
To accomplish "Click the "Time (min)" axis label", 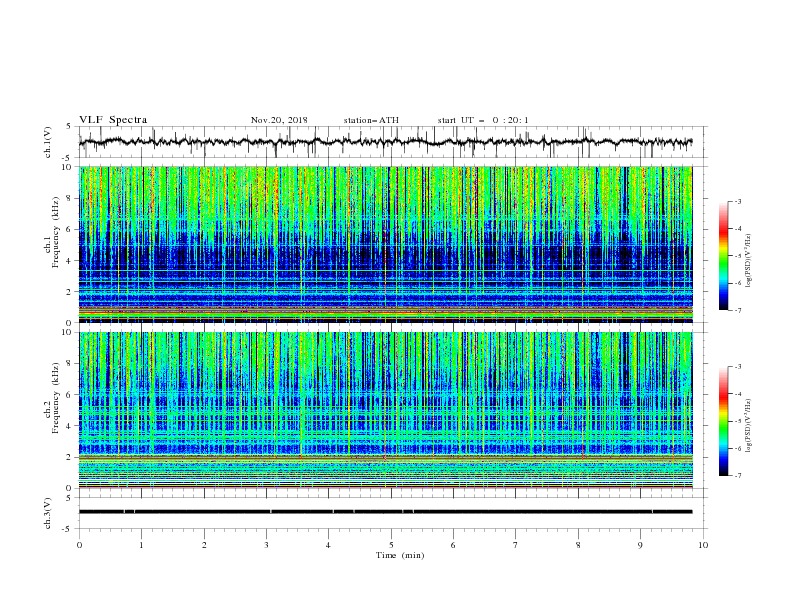I will coord(400,555).
